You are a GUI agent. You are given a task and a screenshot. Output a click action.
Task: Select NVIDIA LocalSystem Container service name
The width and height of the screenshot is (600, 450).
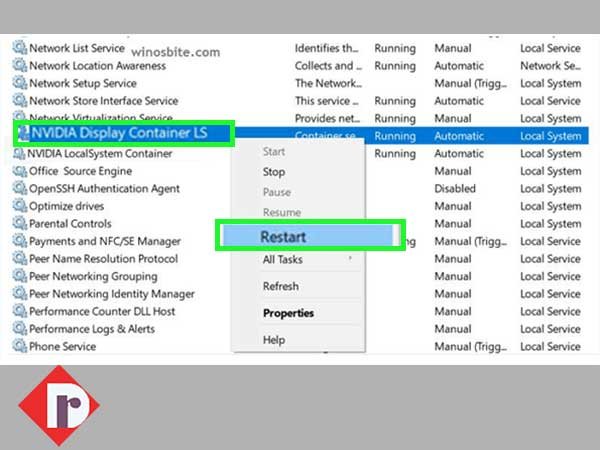coord(99,154)
